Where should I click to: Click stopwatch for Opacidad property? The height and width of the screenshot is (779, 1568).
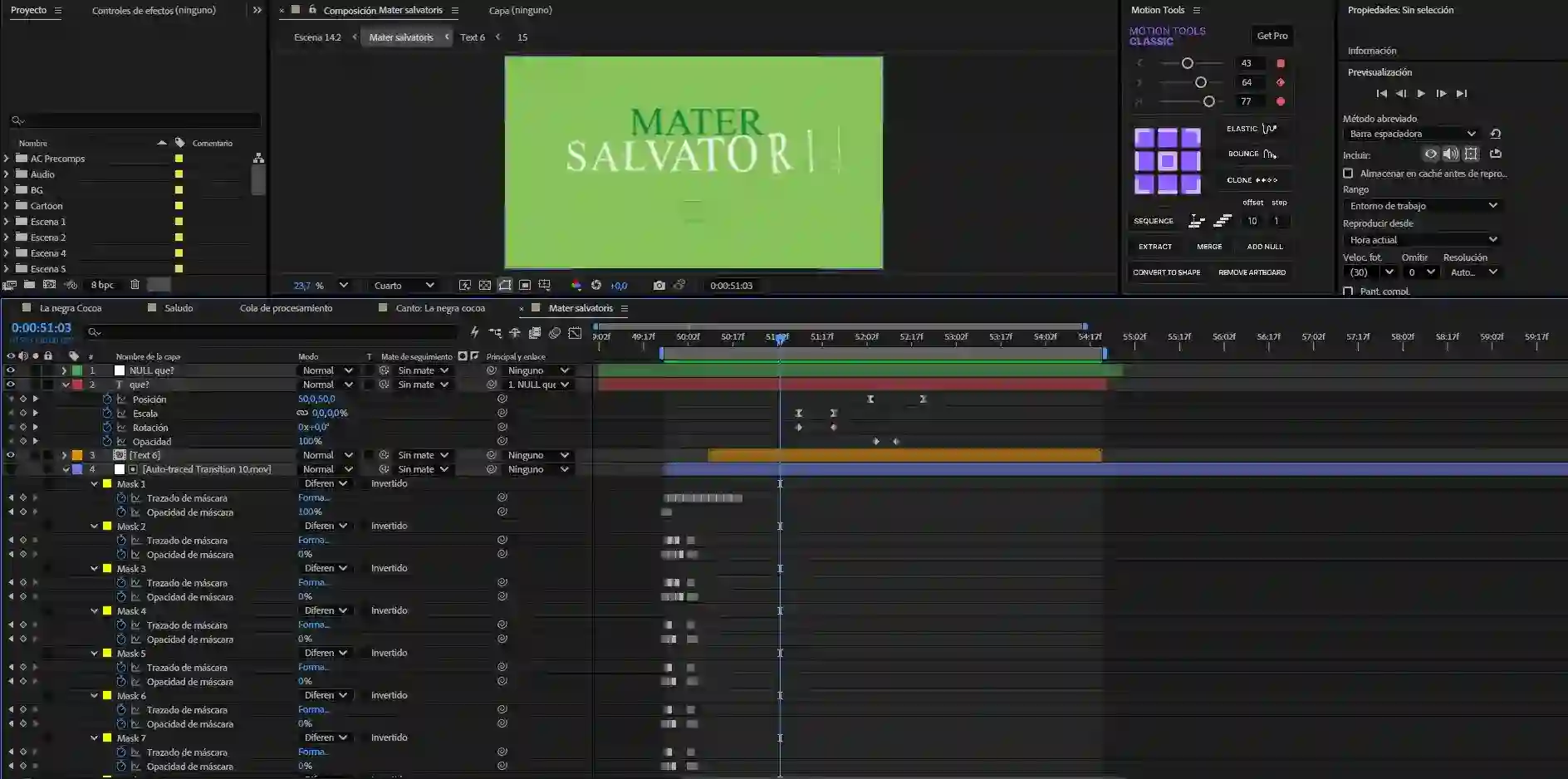[107, 442]
